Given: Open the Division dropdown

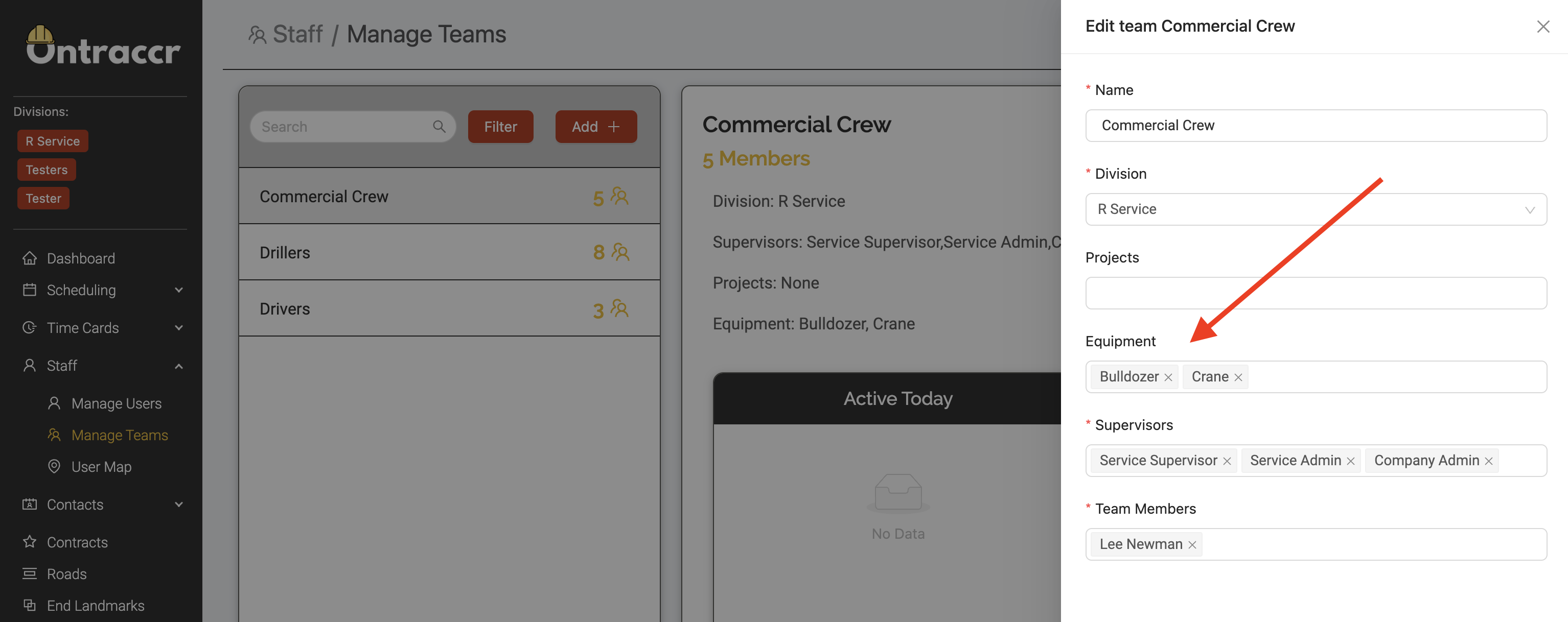Looking at the screenshot, I should [x=1316, y=210].
